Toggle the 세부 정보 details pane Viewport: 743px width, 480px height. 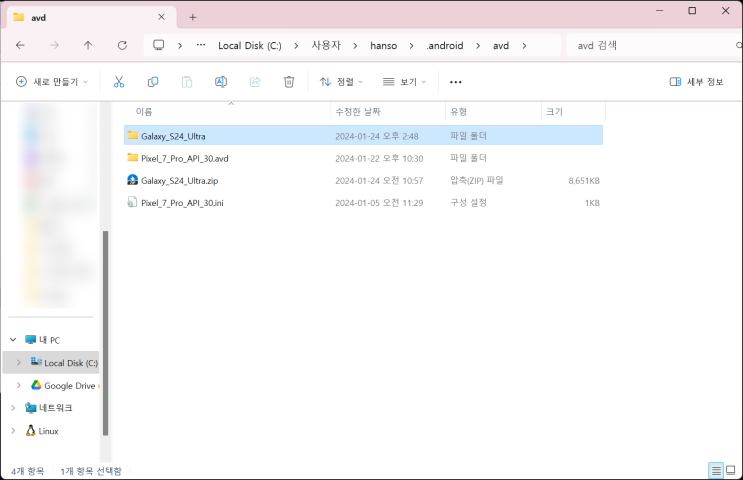point(697,82)
